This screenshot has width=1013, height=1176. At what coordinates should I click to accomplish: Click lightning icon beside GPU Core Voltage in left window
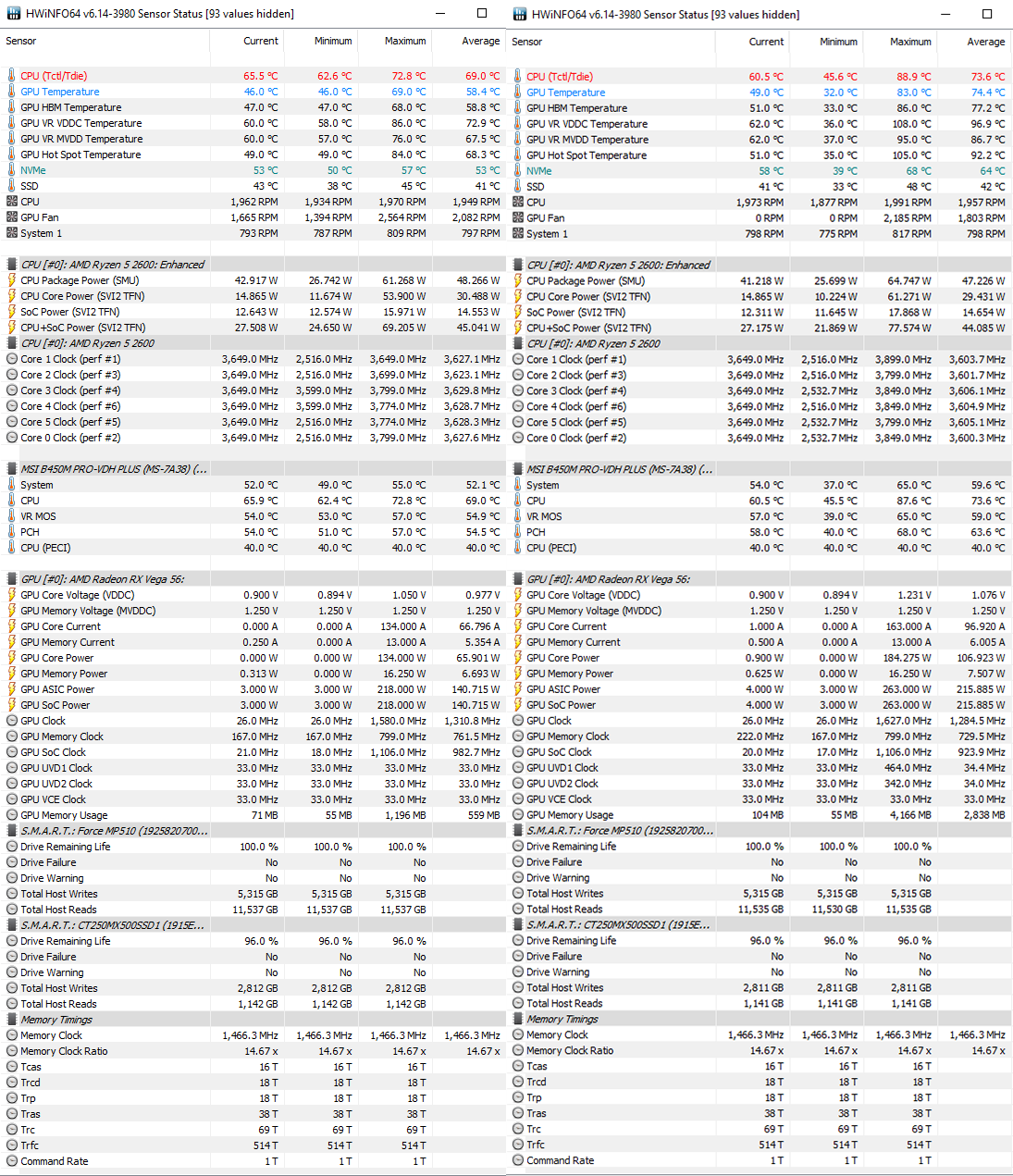click(12, 595)
